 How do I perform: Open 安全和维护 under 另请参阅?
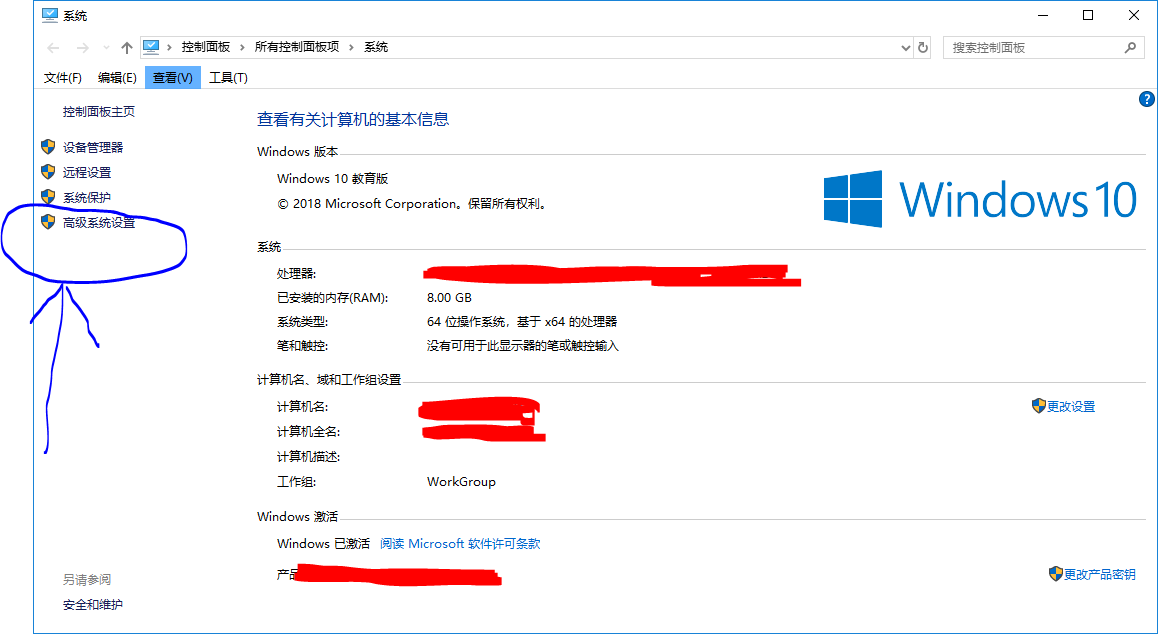[93, 604]
